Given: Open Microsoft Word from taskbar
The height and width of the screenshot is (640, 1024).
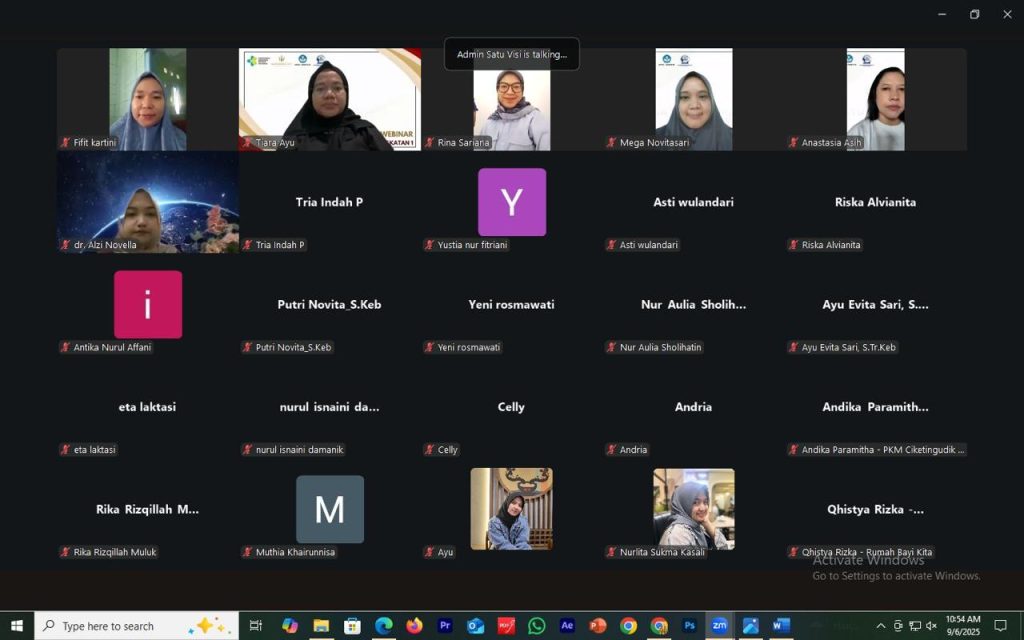Looking at the screenshot, I should tap(781, 626).
